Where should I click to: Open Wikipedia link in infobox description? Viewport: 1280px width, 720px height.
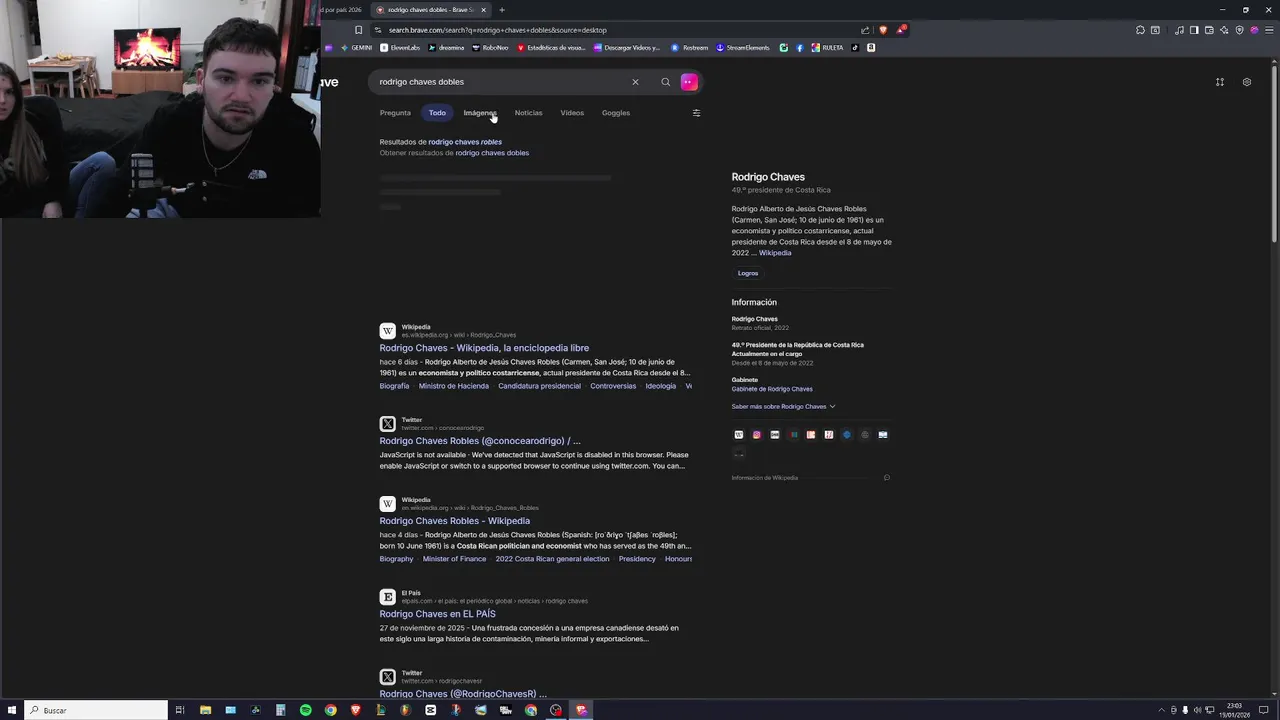[775, 253]
